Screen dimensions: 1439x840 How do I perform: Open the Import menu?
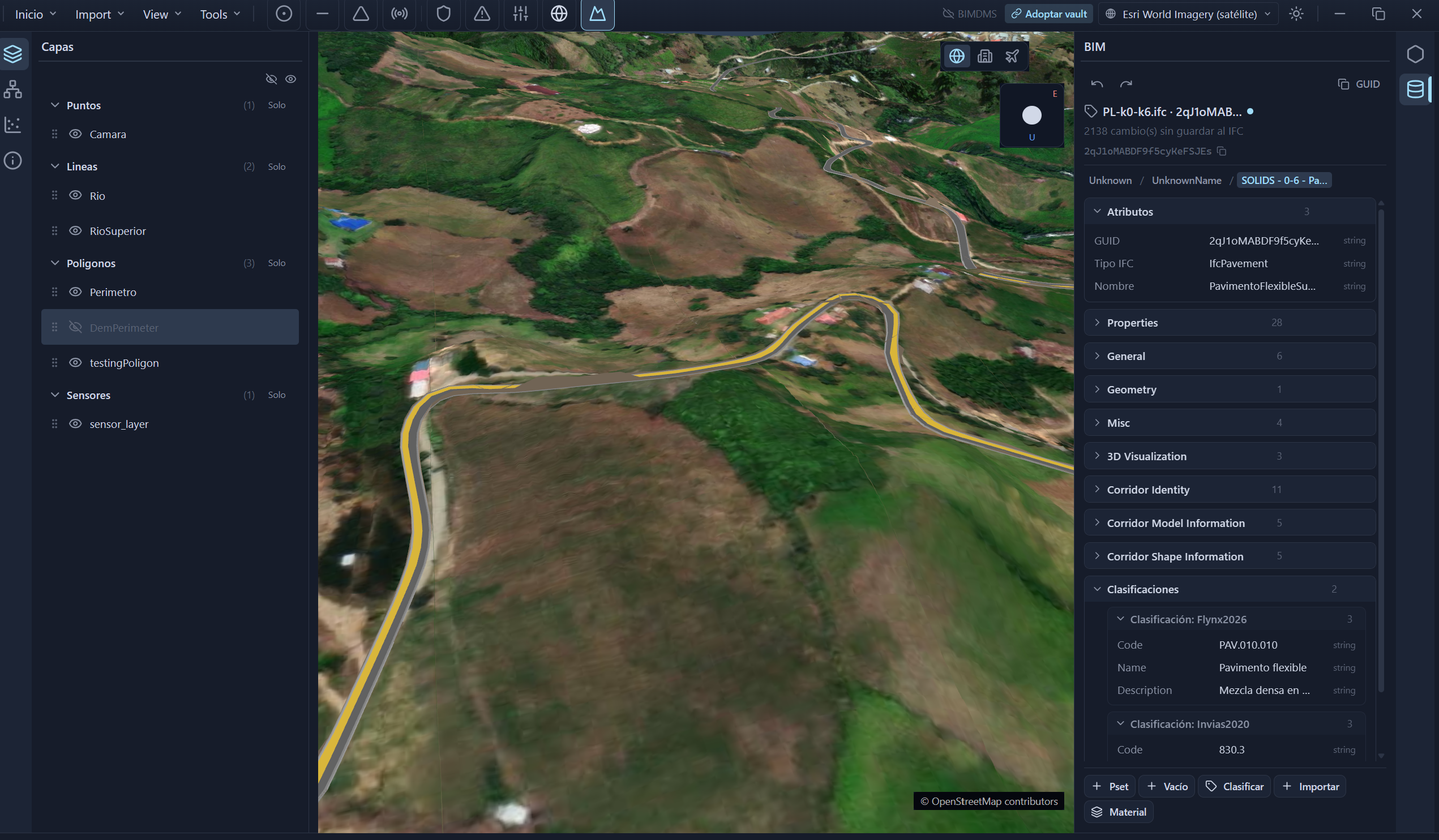coord(100,14)
